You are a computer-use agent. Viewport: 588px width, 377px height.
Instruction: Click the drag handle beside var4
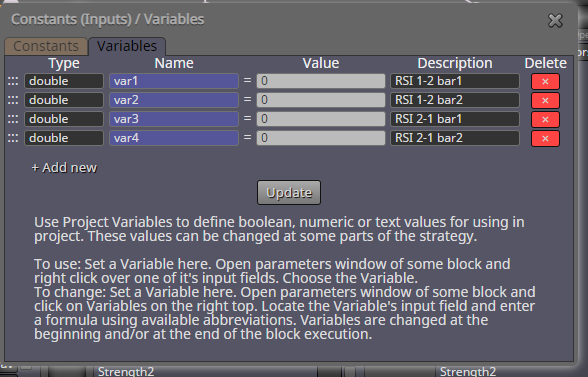pyautogui.click(x=13, y=138)
